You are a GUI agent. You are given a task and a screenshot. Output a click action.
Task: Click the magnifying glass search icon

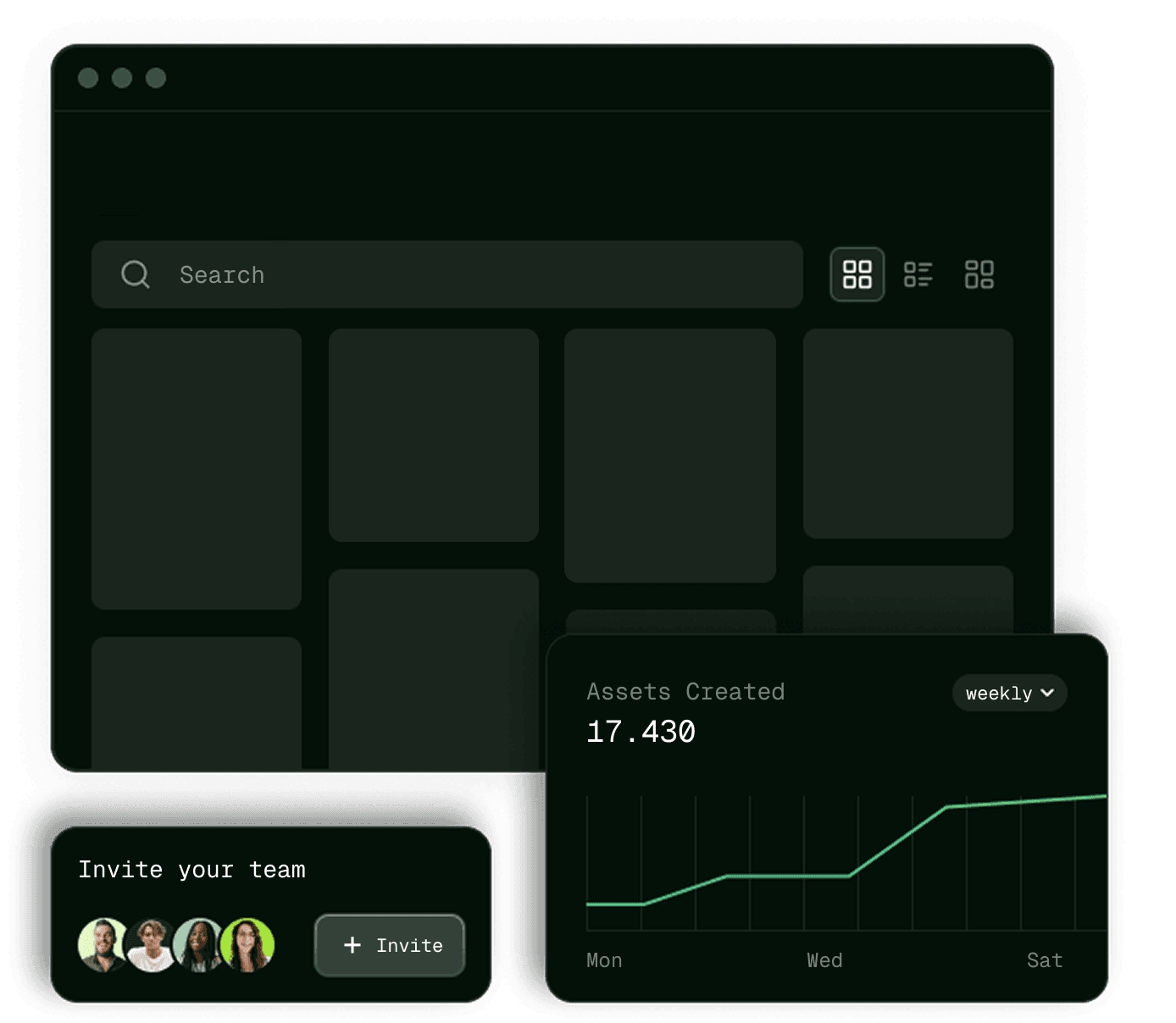[136, 274]
